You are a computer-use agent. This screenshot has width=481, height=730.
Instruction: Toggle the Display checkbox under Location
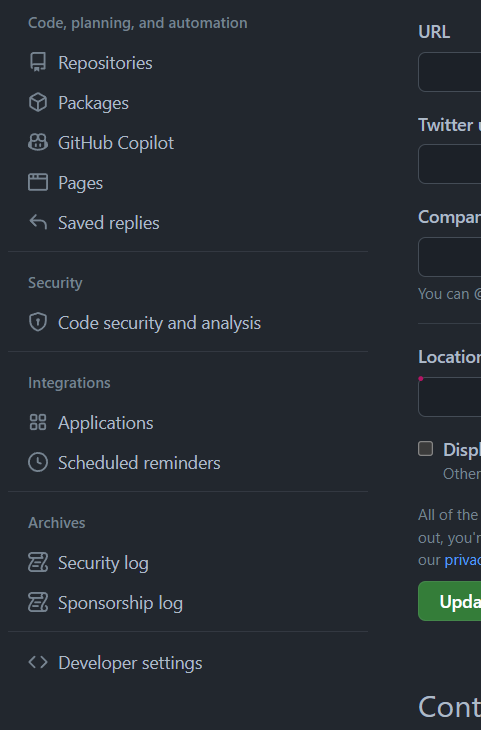click(425, 449)
